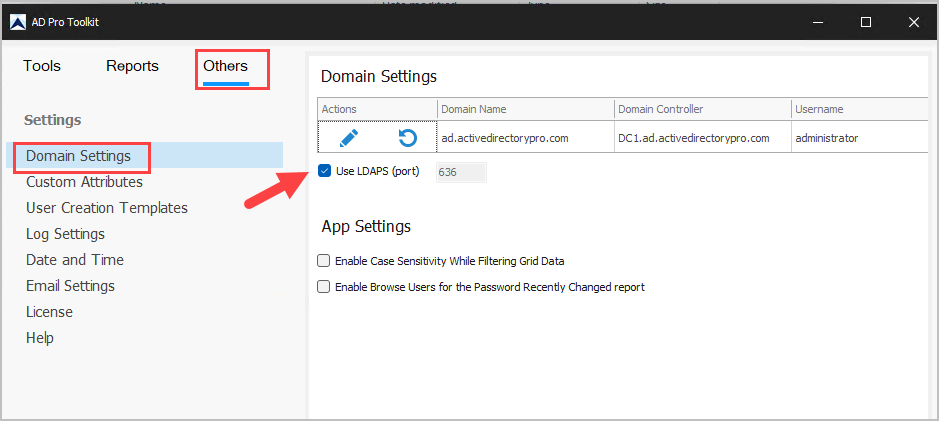Select the DC1.ad.activedirectorypro.com controller cell

tap(702, 138)
